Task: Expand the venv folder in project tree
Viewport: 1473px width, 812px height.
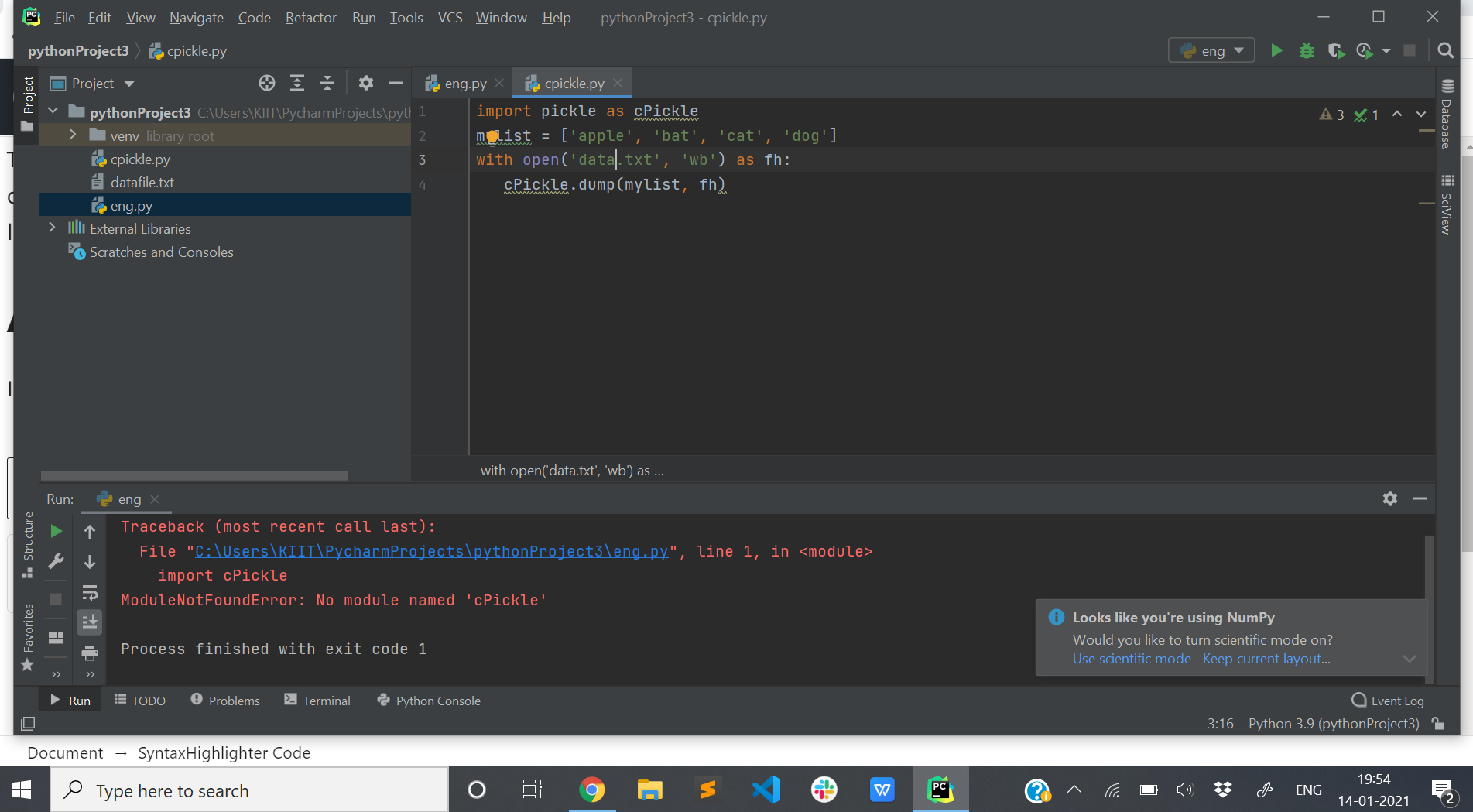Action: tap(73, 135)
